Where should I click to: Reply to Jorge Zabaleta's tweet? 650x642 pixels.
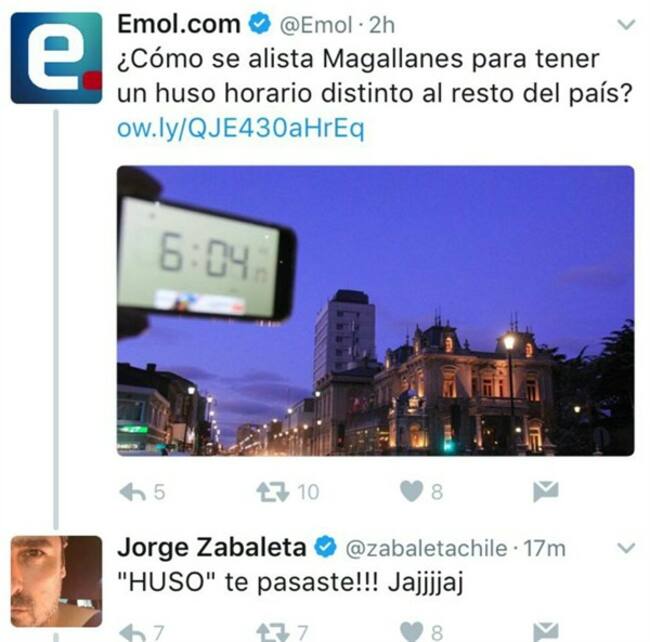click(x=132, y=632)
